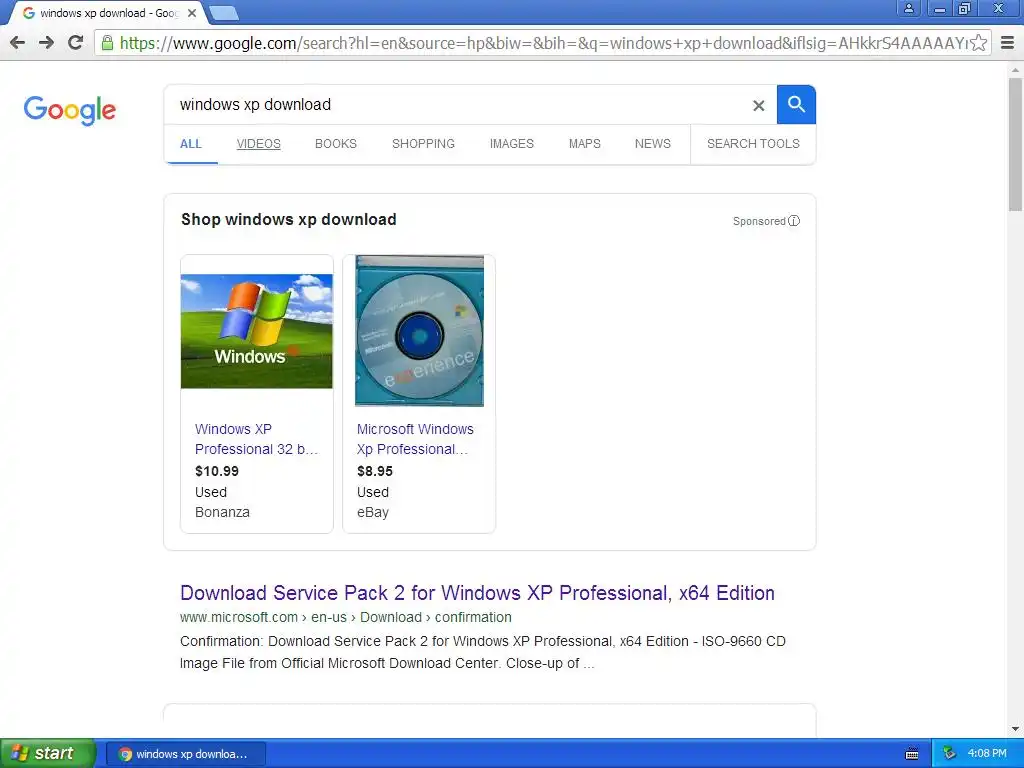
Task: Click the Shop windows xp download heading
Action: click(289, 219)
